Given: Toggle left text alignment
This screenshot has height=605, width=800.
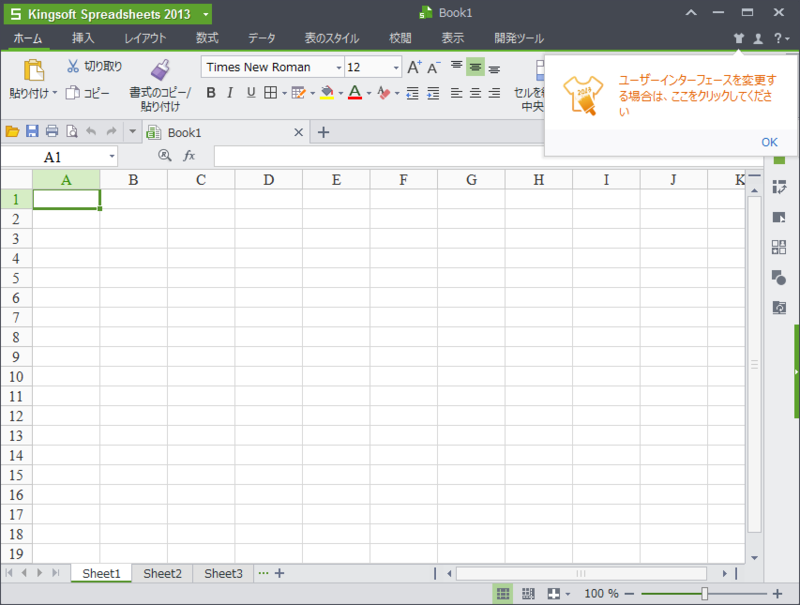Looking at the screenshot, I should [x=456, y=93].
